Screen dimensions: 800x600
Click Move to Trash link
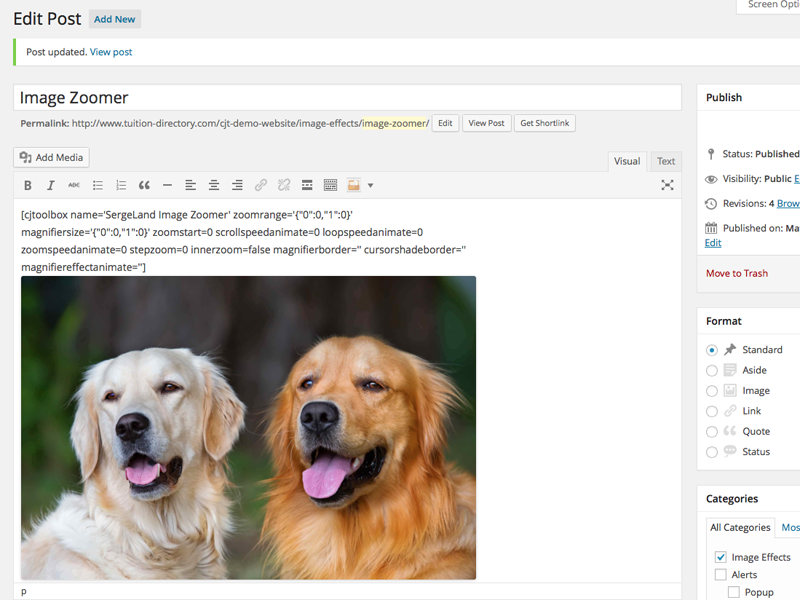point(737,273)
